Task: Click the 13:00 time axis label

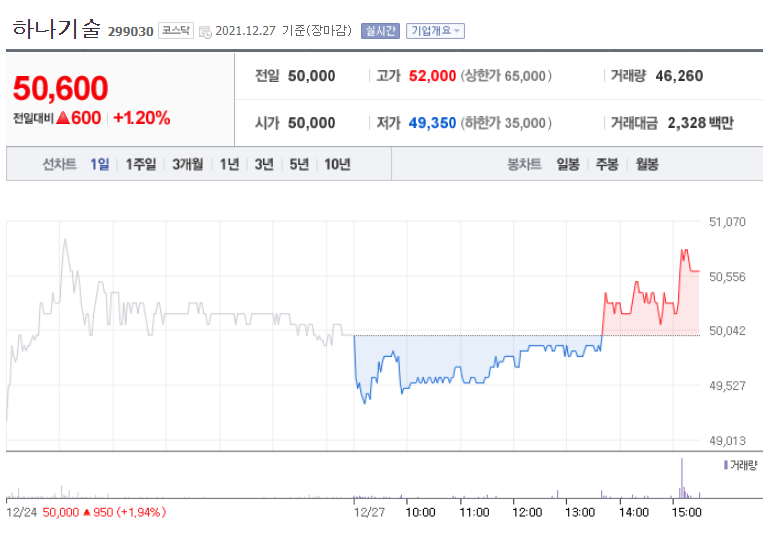Action: [x=580, y=512]
